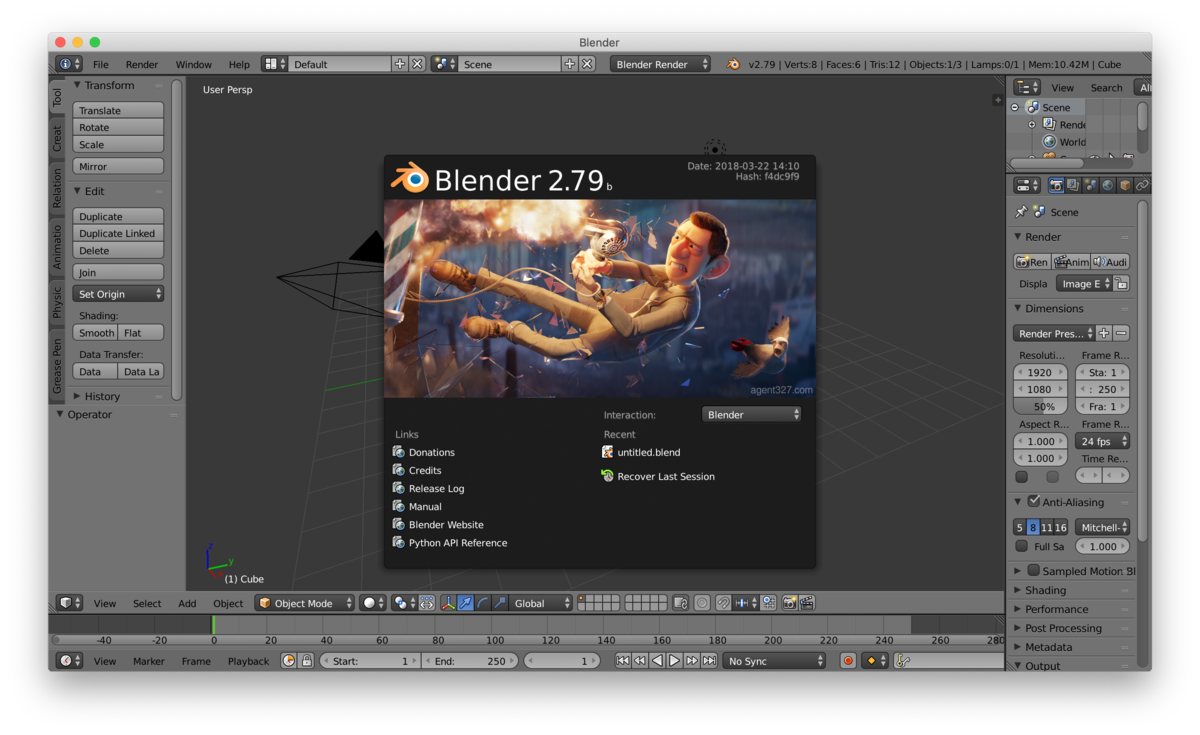Click the 50% resolution scale slider
Screen dimensions: 1200x735
point(1040,407)
